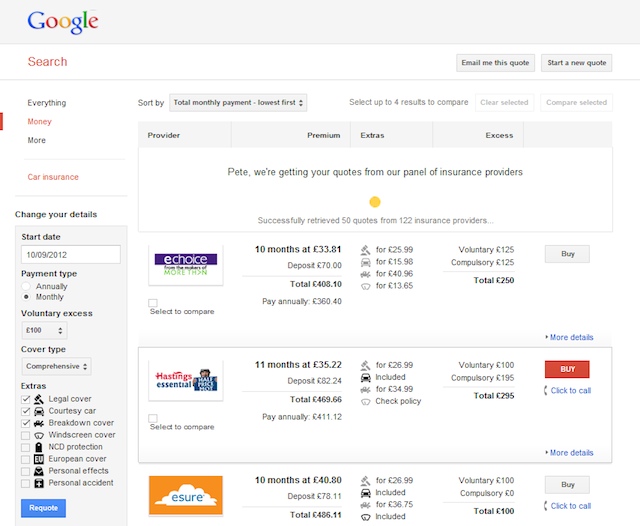Image resolution: width=640 pixels, height=526 pixels.
Task: Uncheck Courtesy car extra
Action: coord(26,411)
